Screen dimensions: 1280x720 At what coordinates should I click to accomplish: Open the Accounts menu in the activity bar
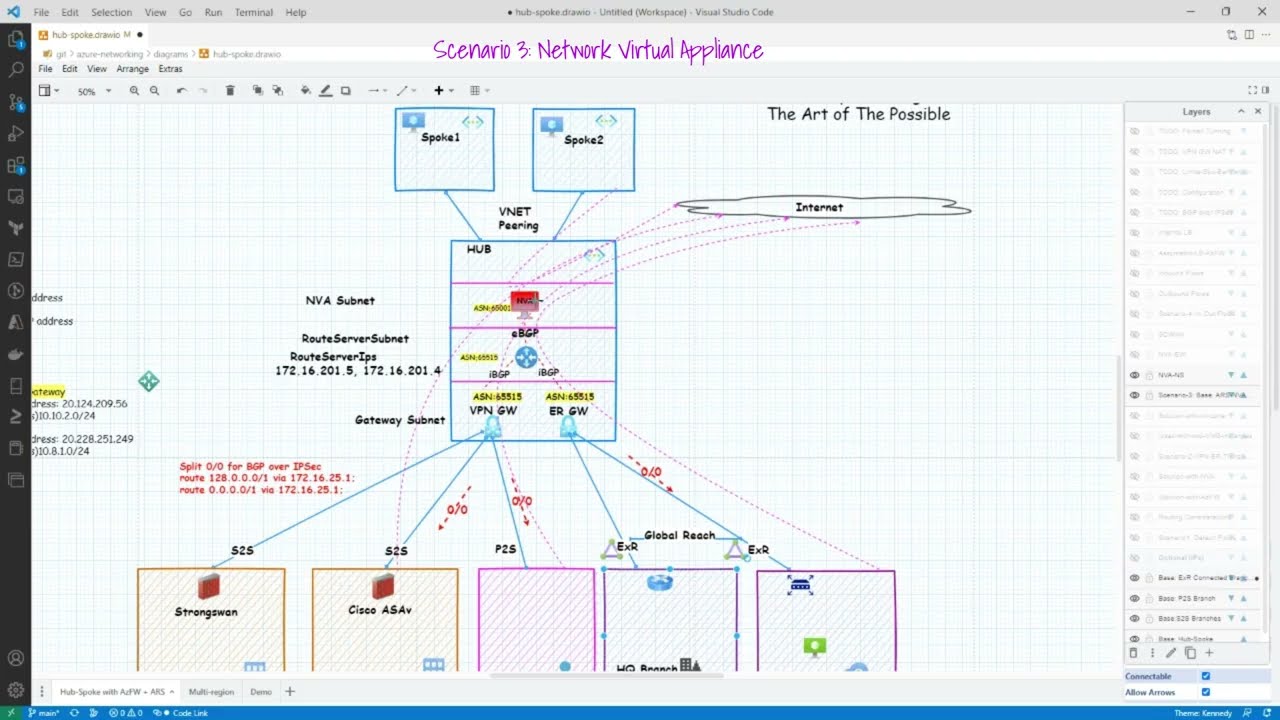coord(16,658)
